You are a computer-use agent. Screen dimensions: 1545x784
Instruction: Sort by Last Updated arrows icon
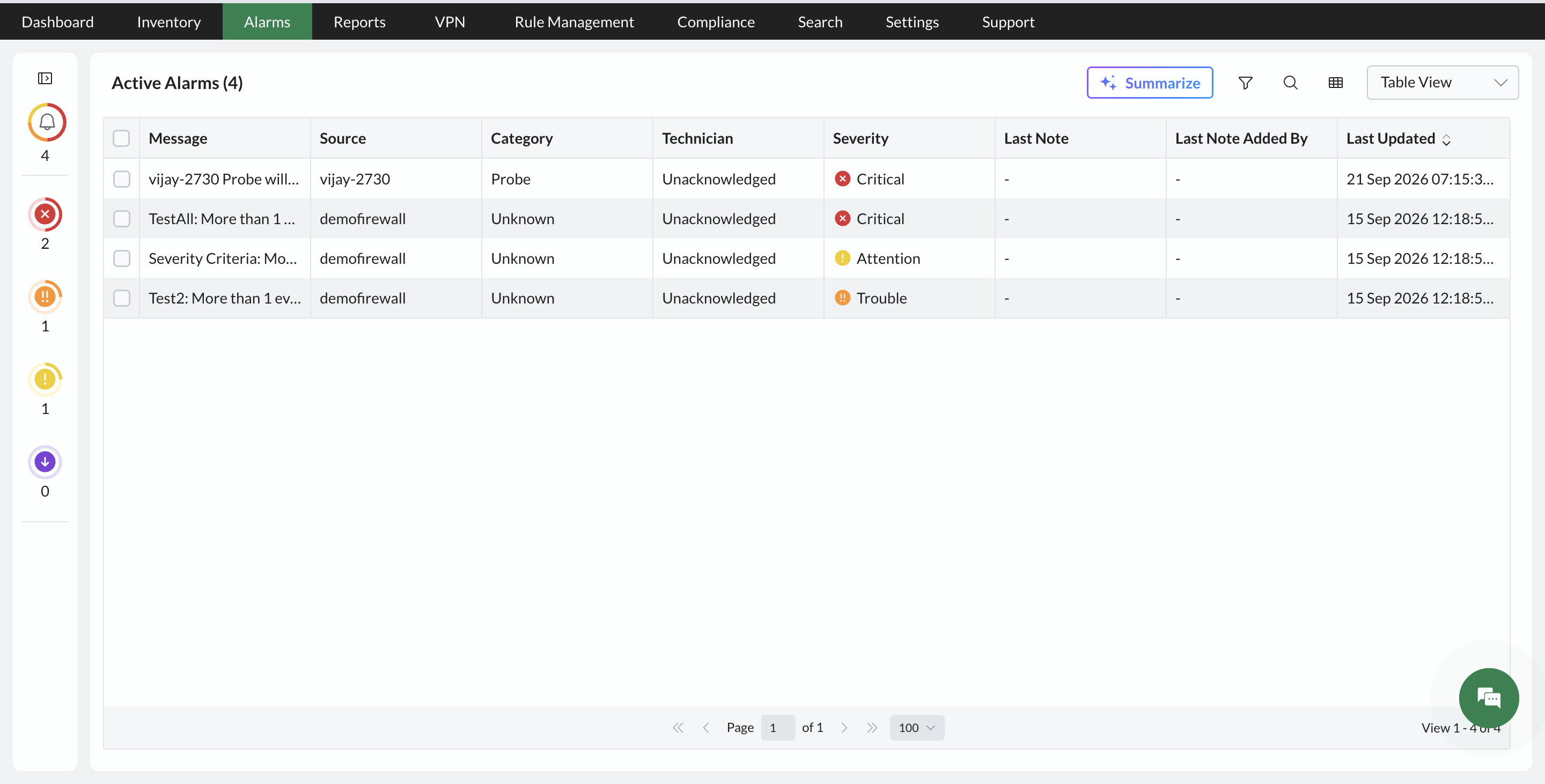tap(1446, 139)
